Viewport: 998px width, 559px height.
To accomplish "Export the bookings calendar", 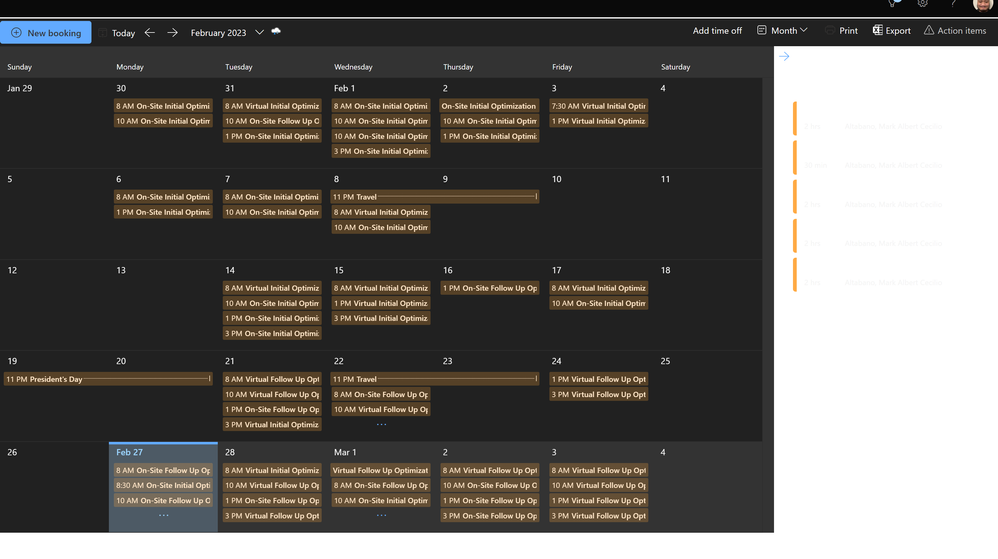I will (x=891, y=31).
